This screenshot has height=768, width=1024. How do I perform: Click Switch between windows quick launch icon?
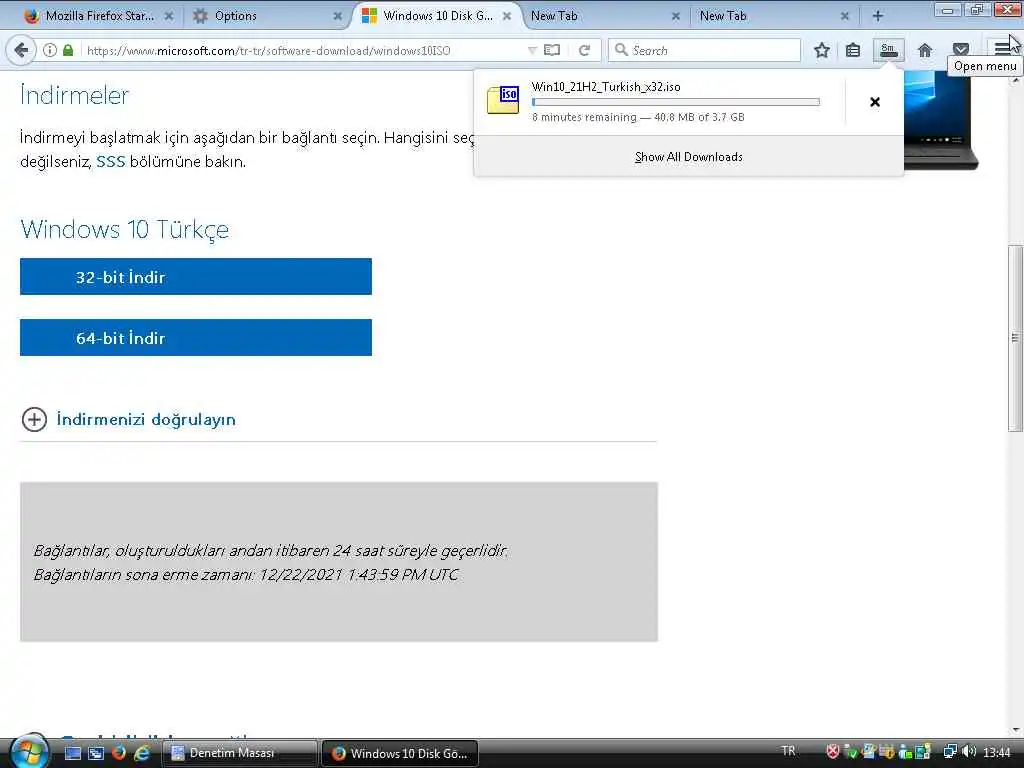(x=96, y=753)
